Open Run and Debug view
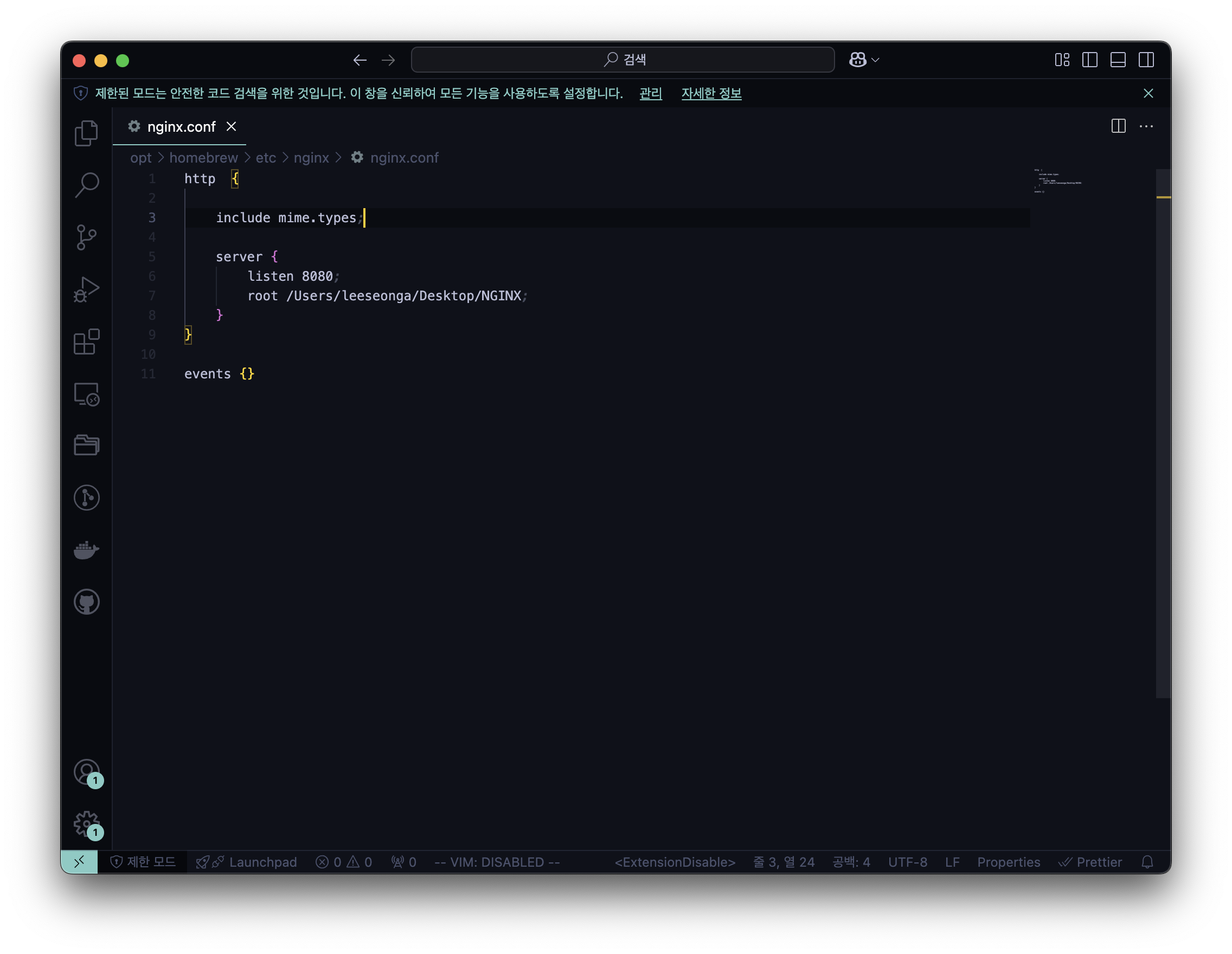Screen dimensions: 1232x954 pyautogui.click(x=86, y=289)
